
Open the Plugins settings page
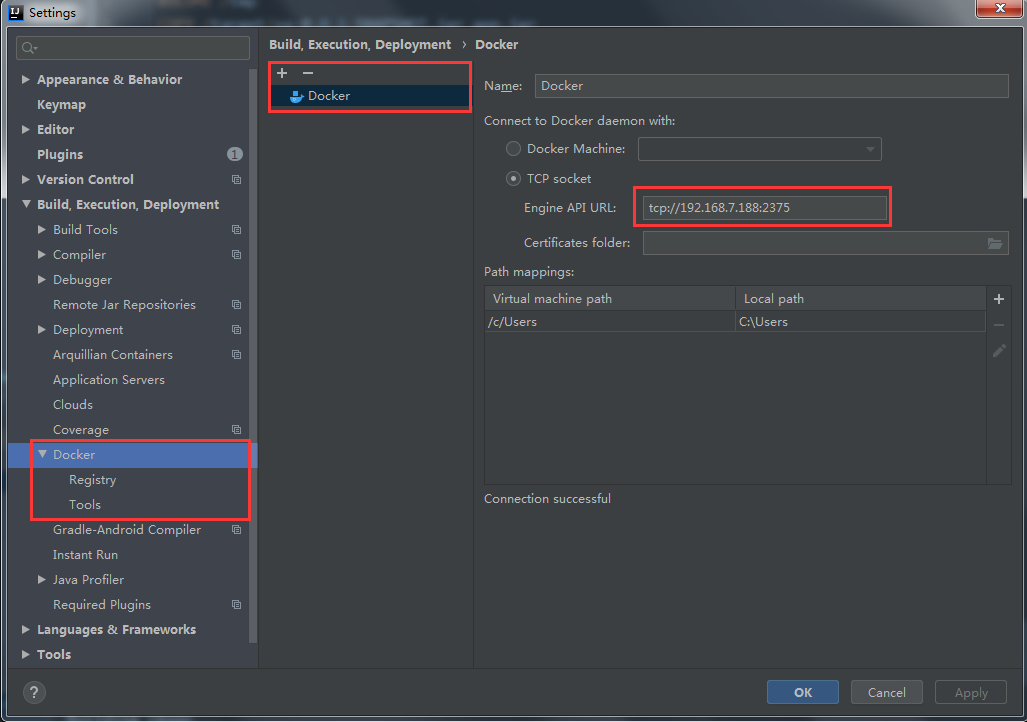click(x=60, y=155)
